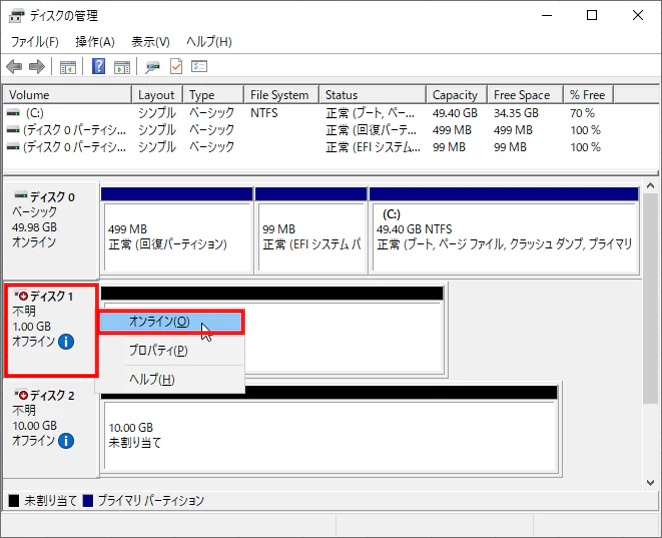Click the scroll down arrow in disk pane
The image size is (662, 538).
(650, 483)
